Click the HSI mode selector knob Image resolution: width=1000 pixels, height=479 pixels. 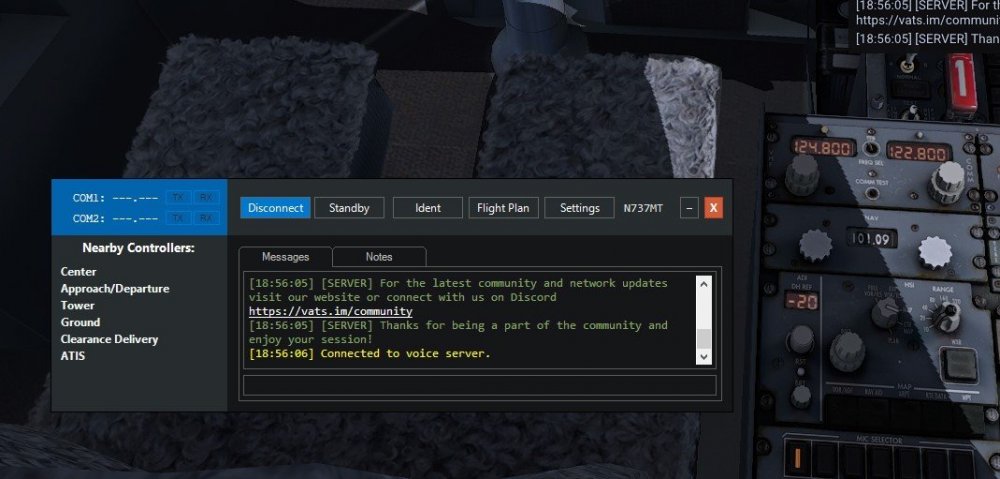(x=886, y=313)
